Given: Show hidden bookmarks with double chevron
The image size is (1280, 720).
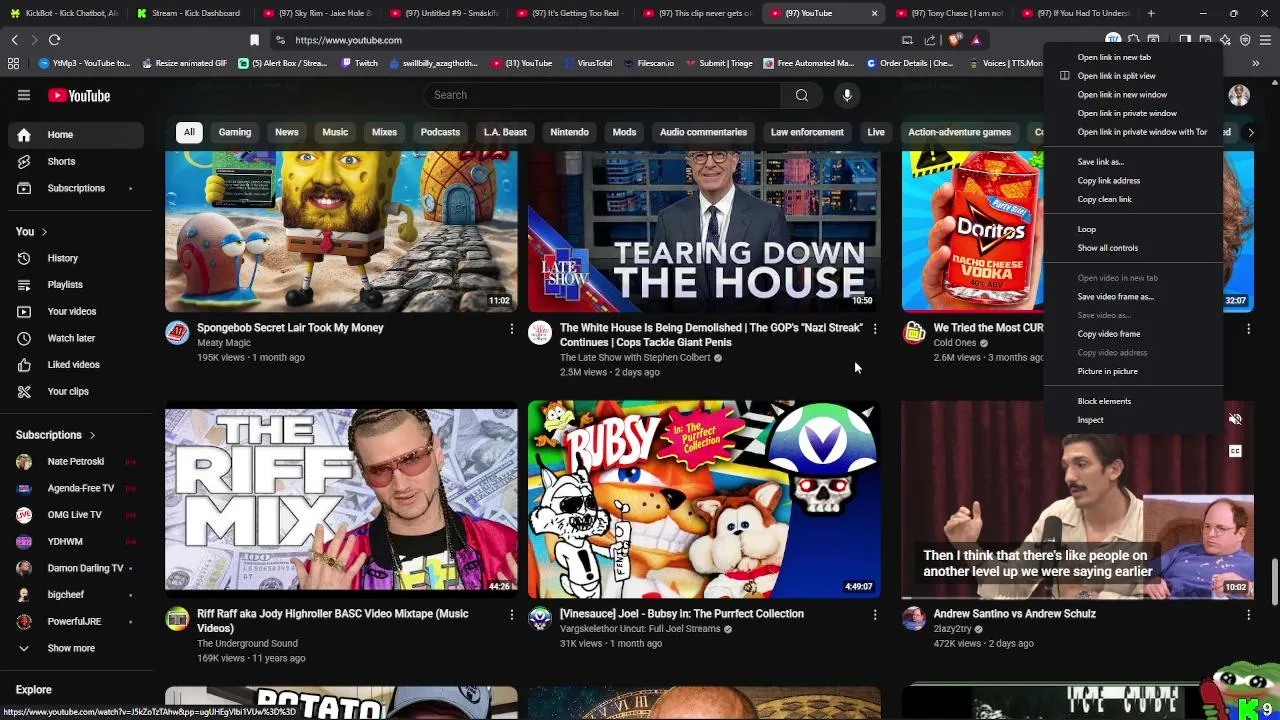Looking at the screenshot, I should coord(1256,63).
